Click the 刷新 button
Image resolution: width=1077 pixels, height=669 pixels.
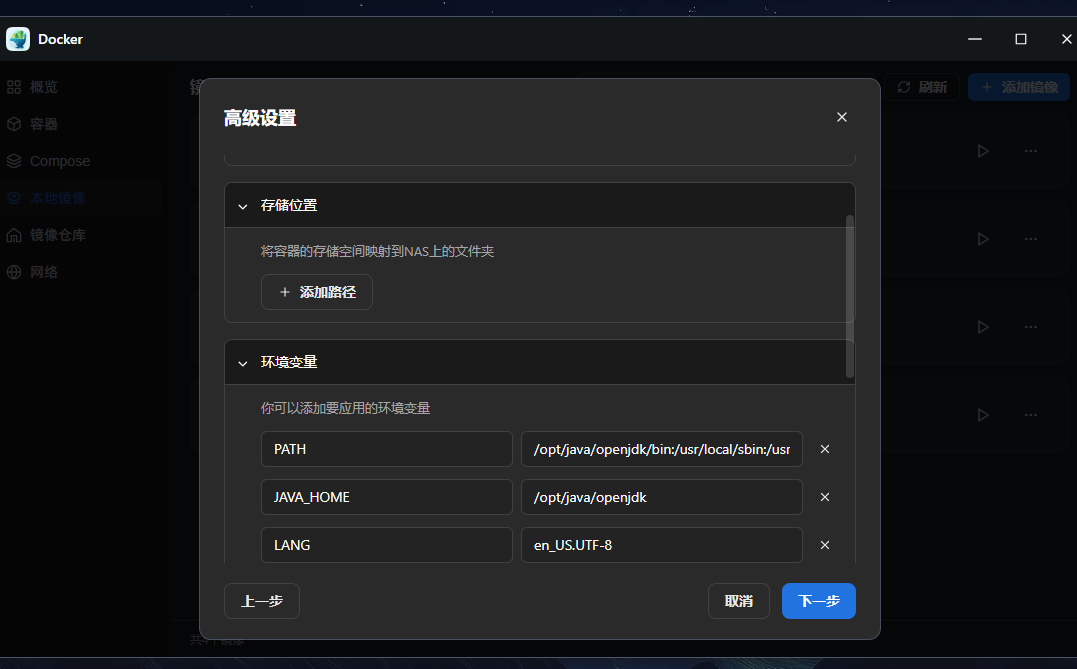point(922,87)
